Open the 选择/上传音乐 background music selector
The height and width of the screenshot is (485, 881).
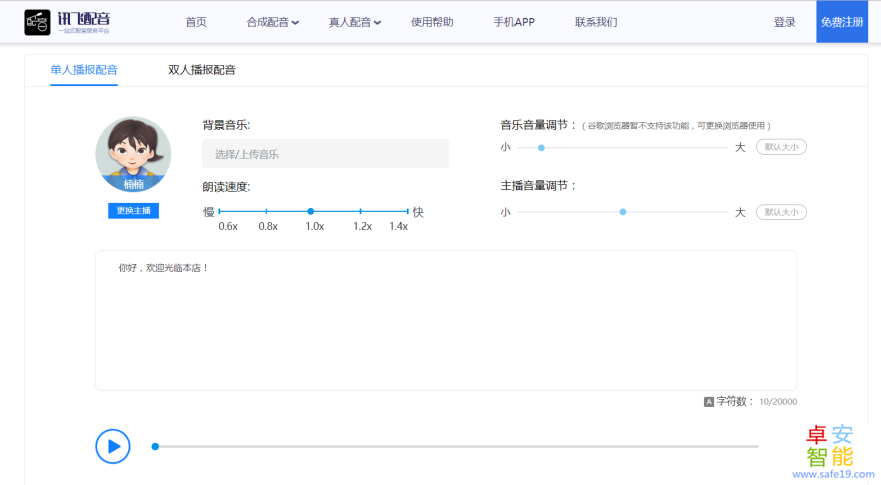click(x=325, y=154)
